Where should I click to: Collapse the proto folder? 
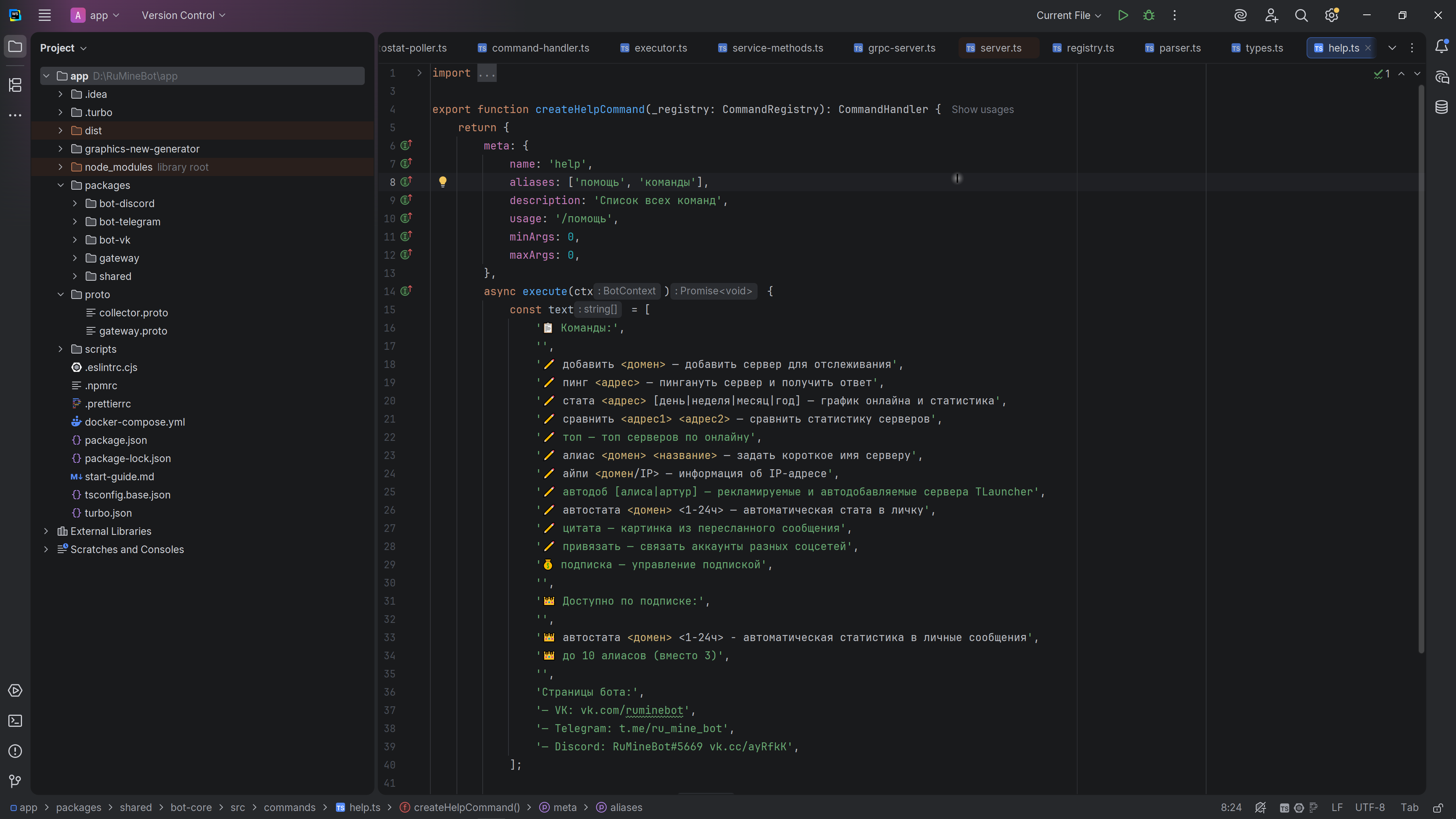pyautogui.click(x=61, y=295)
